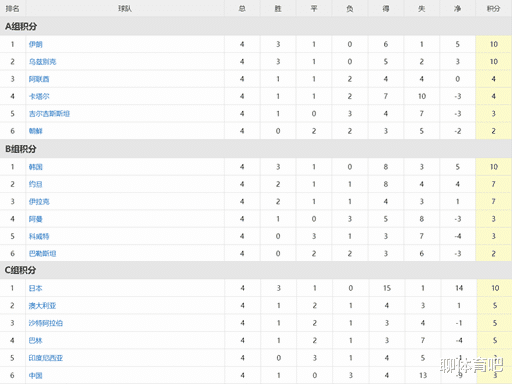Viewport: 512px width, 384px height.
Task: Click the 中国 team link
Action: tap(36, 375)
